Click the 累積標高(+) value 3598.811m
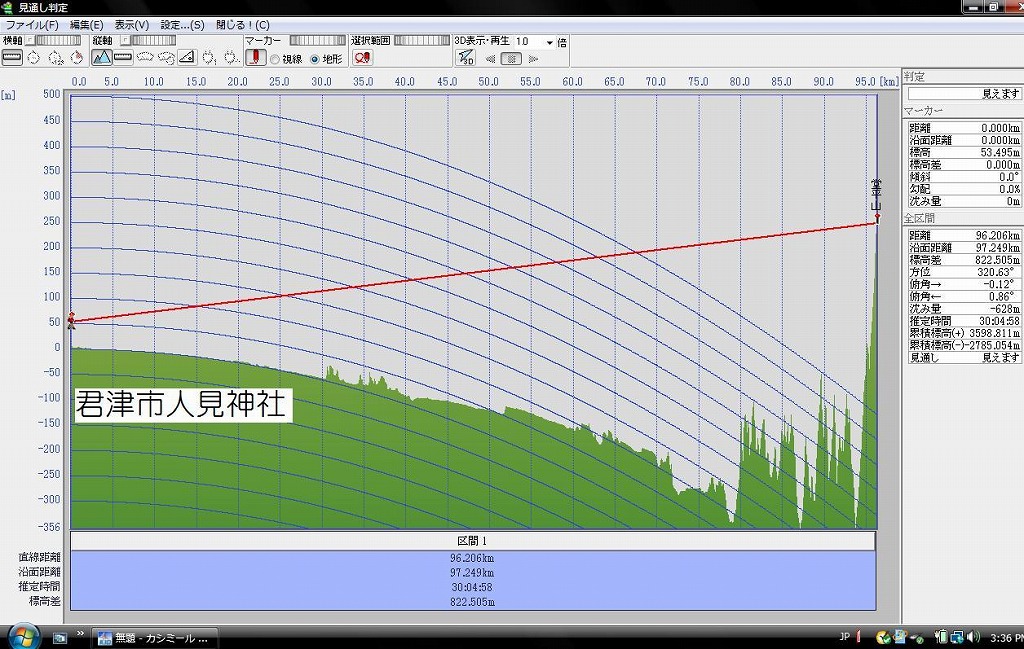Image resolution: width=1024 pixels, height=649 pixels. pos(995,333)
